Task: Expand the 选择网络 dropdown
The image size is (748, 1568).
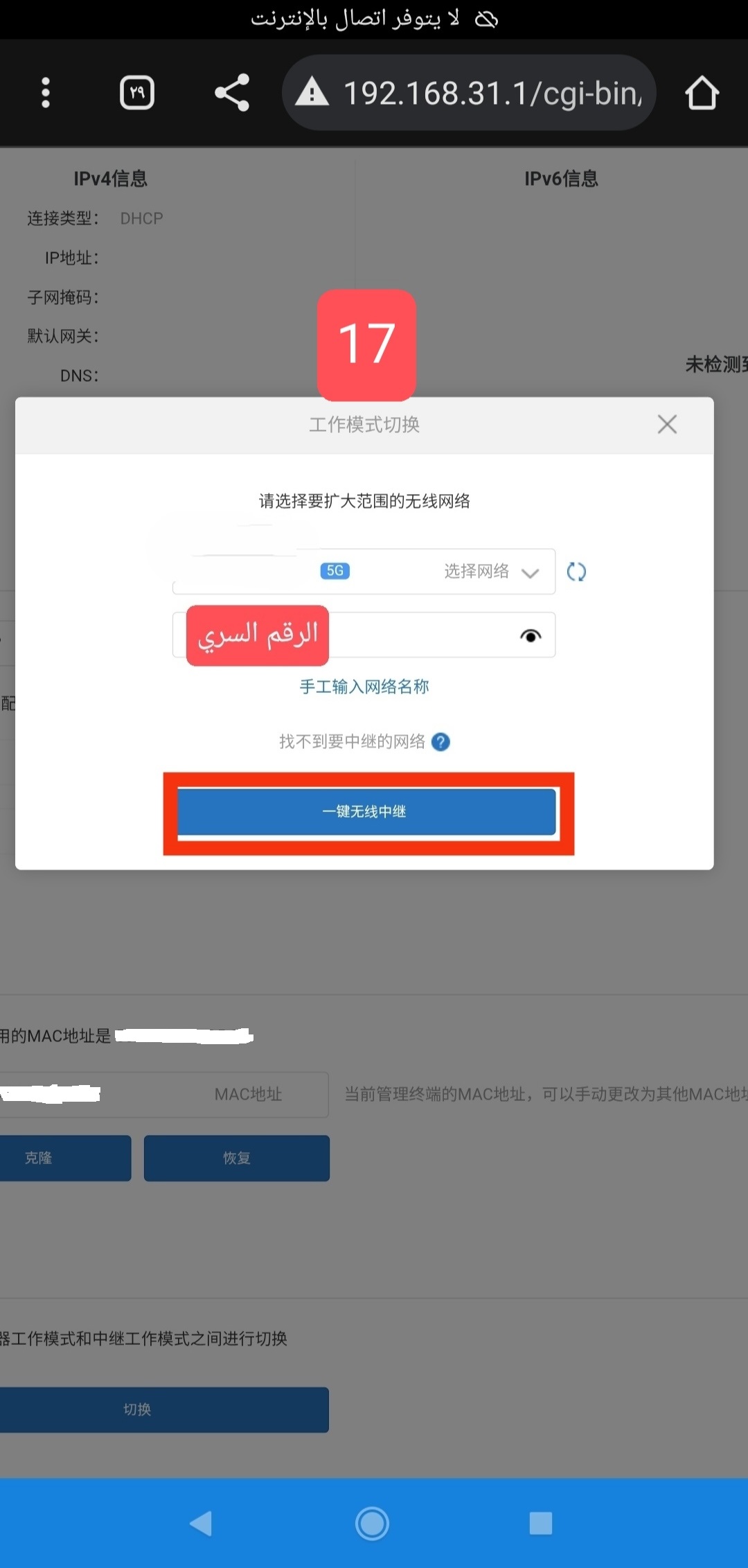Action: point(364,572)
